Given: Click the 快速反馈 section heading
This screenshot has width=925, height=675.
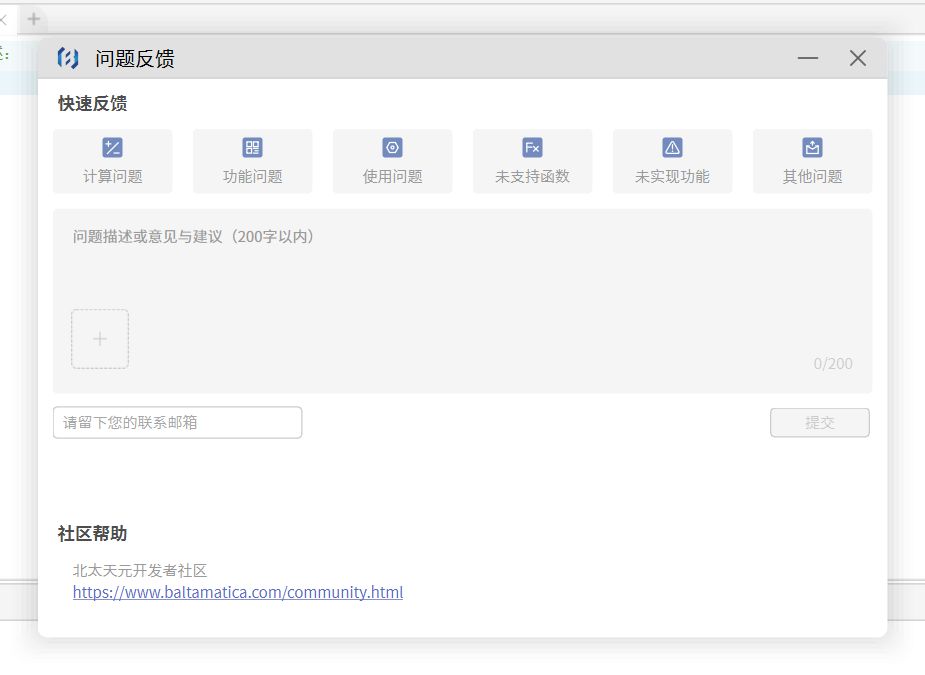Looking at the screenshot, I should tap(92, 104).
